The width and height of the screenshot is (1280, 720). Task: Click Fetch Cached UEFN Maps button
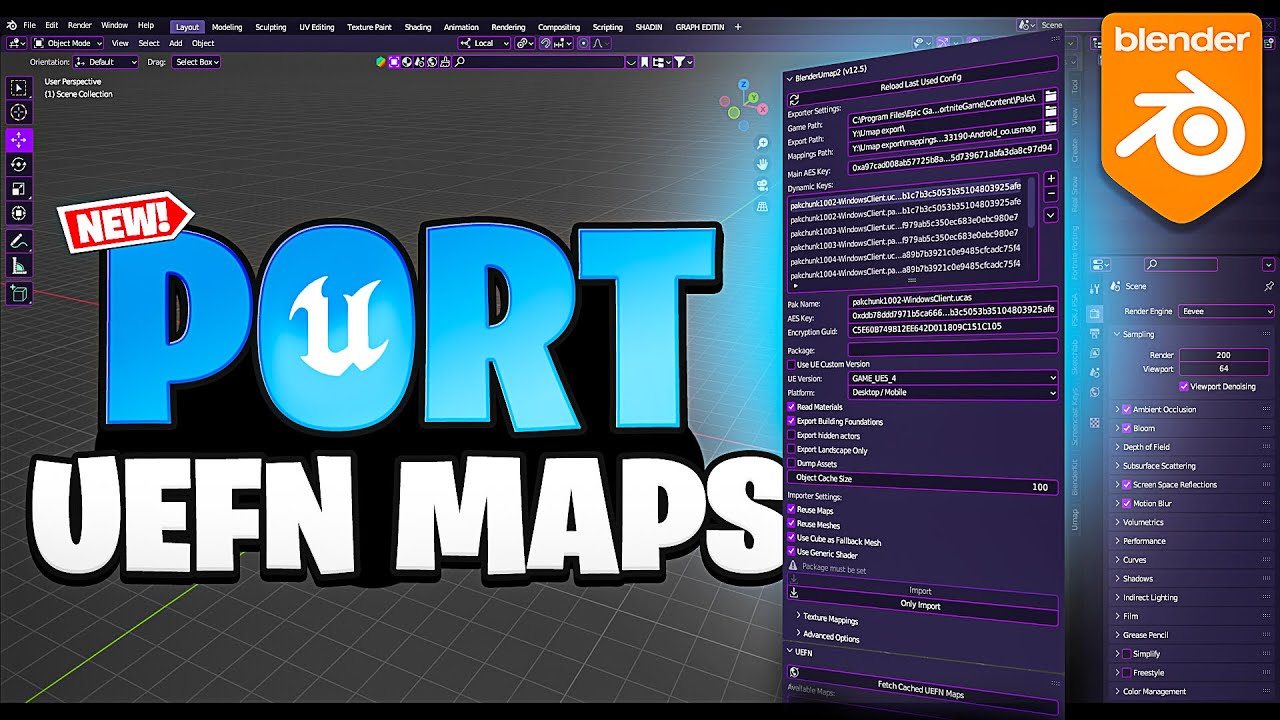point(921,690)
